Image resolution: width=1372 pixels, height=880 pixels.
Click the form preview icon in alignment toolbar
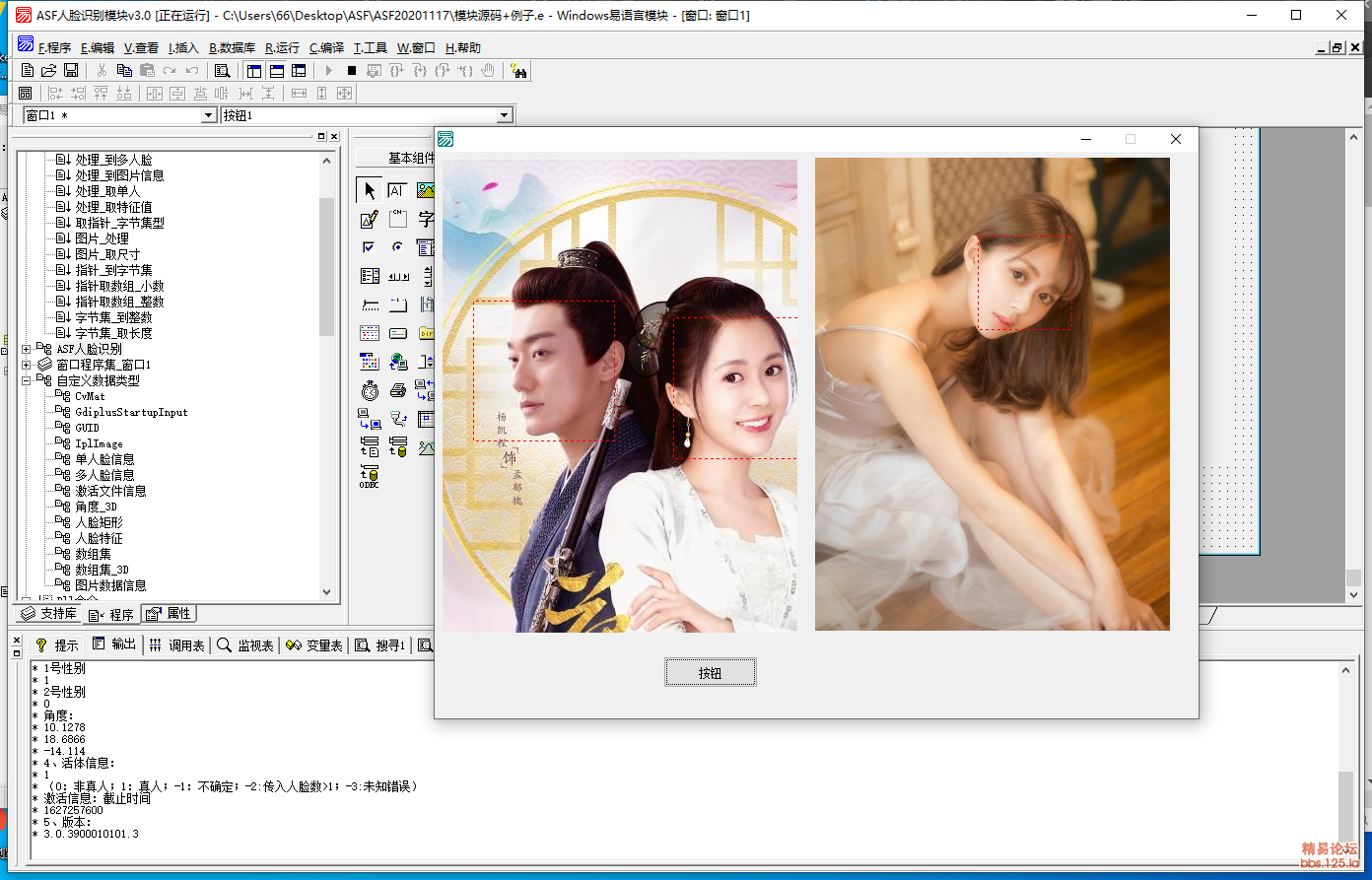click(x=26, y=93)
